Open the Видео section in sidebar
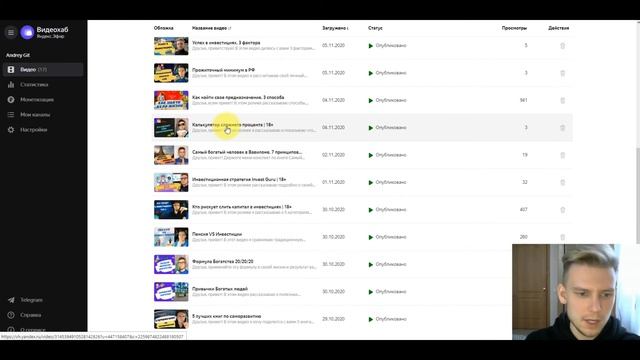 pos(43,70)
